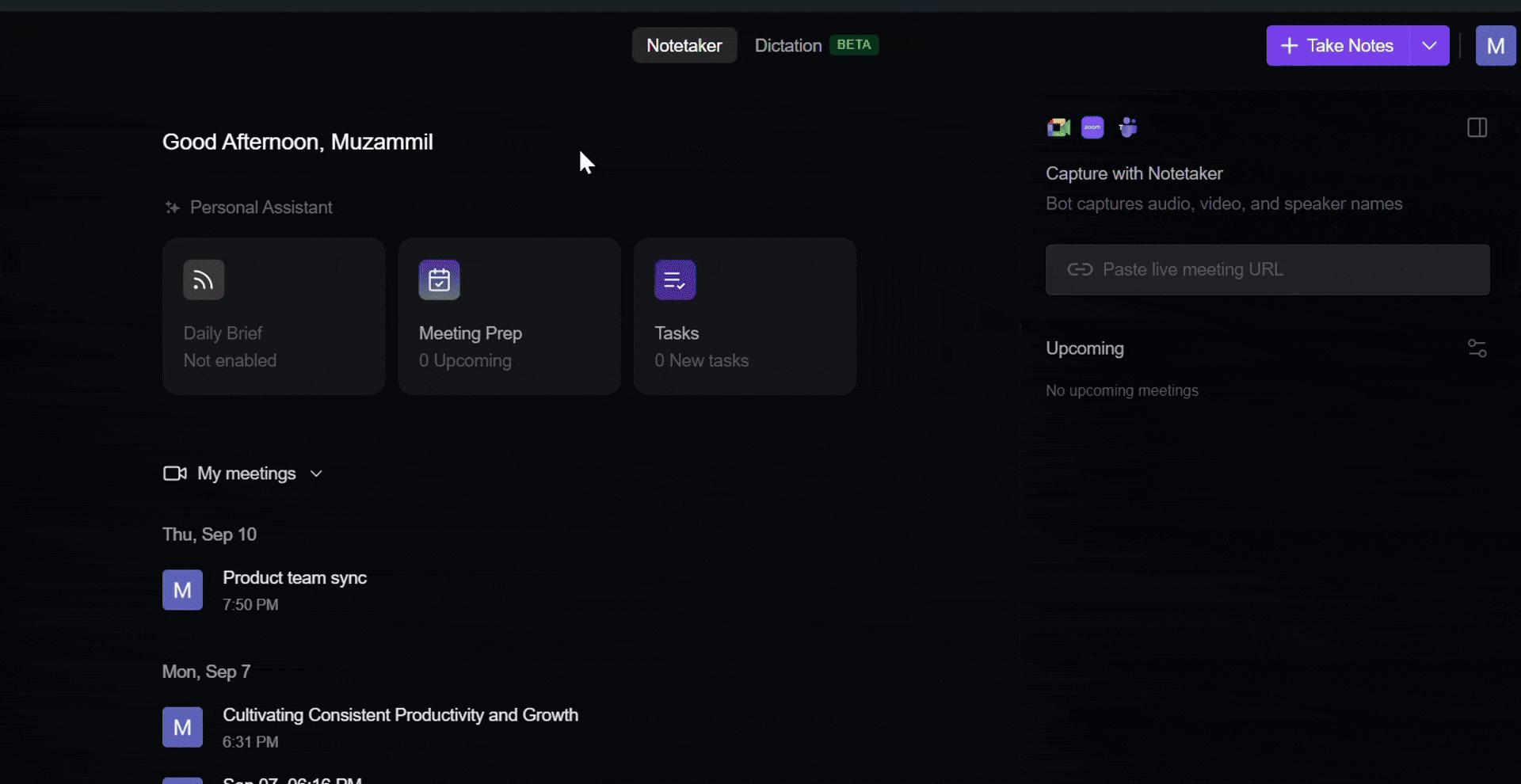Click the Good Afternoon, Muzammil greeting

[297, 142]
